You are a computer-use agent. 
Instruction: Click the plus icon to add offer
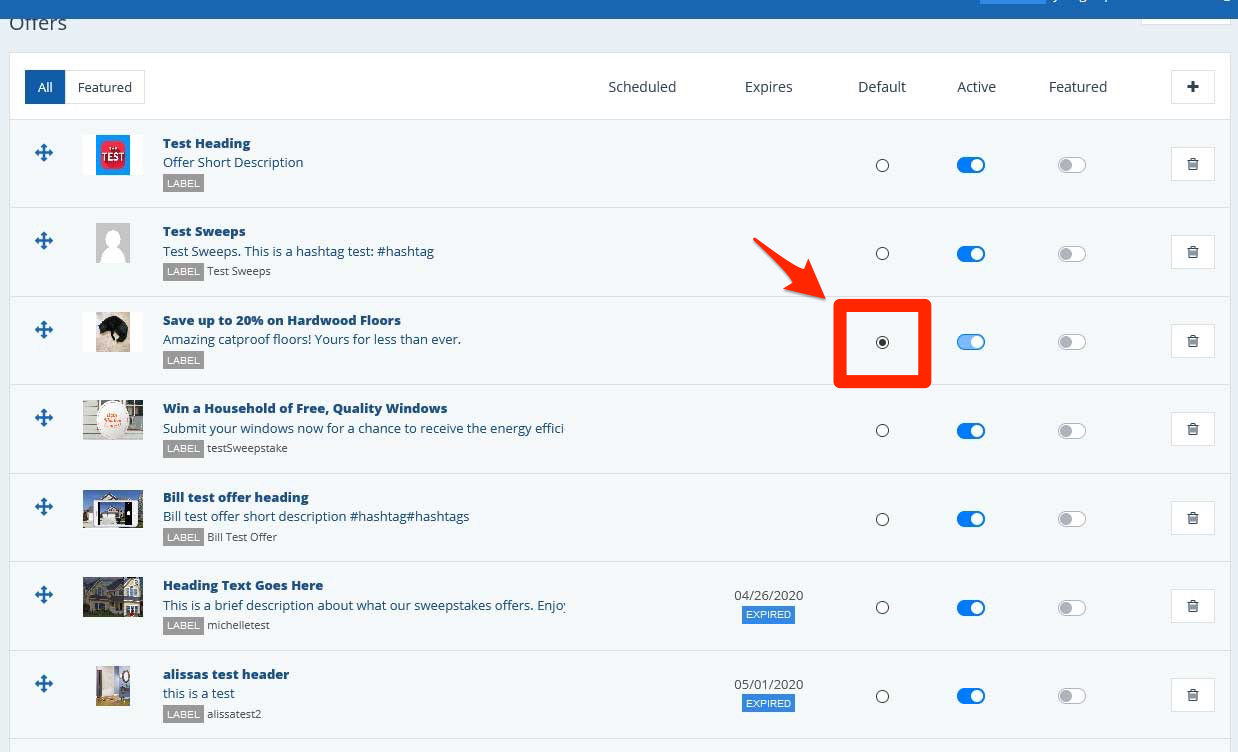click(x=1192, y=87)
